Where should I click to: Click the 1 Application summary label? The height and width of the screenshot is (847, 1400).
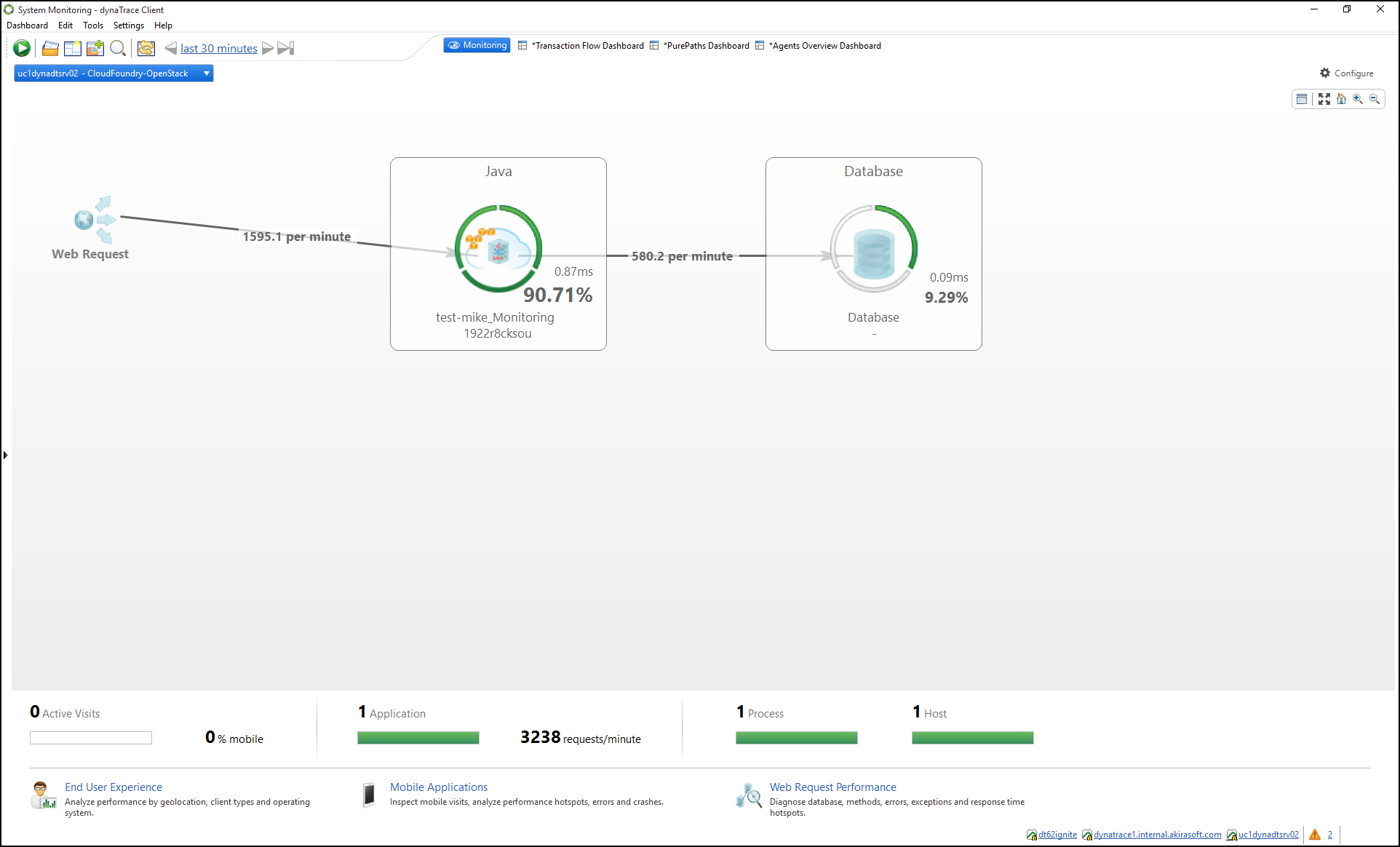click(391, 712)
